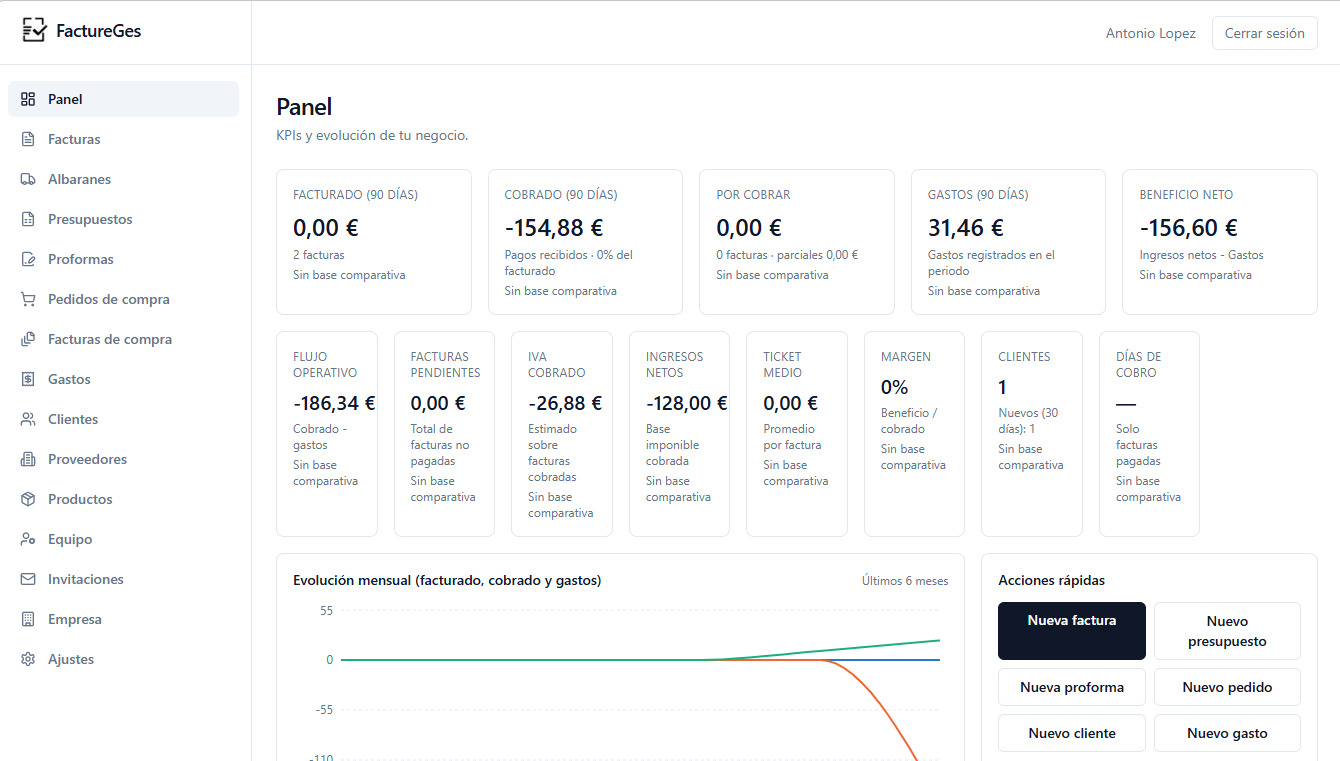Click the Margen 0% value

pos(894,388)
